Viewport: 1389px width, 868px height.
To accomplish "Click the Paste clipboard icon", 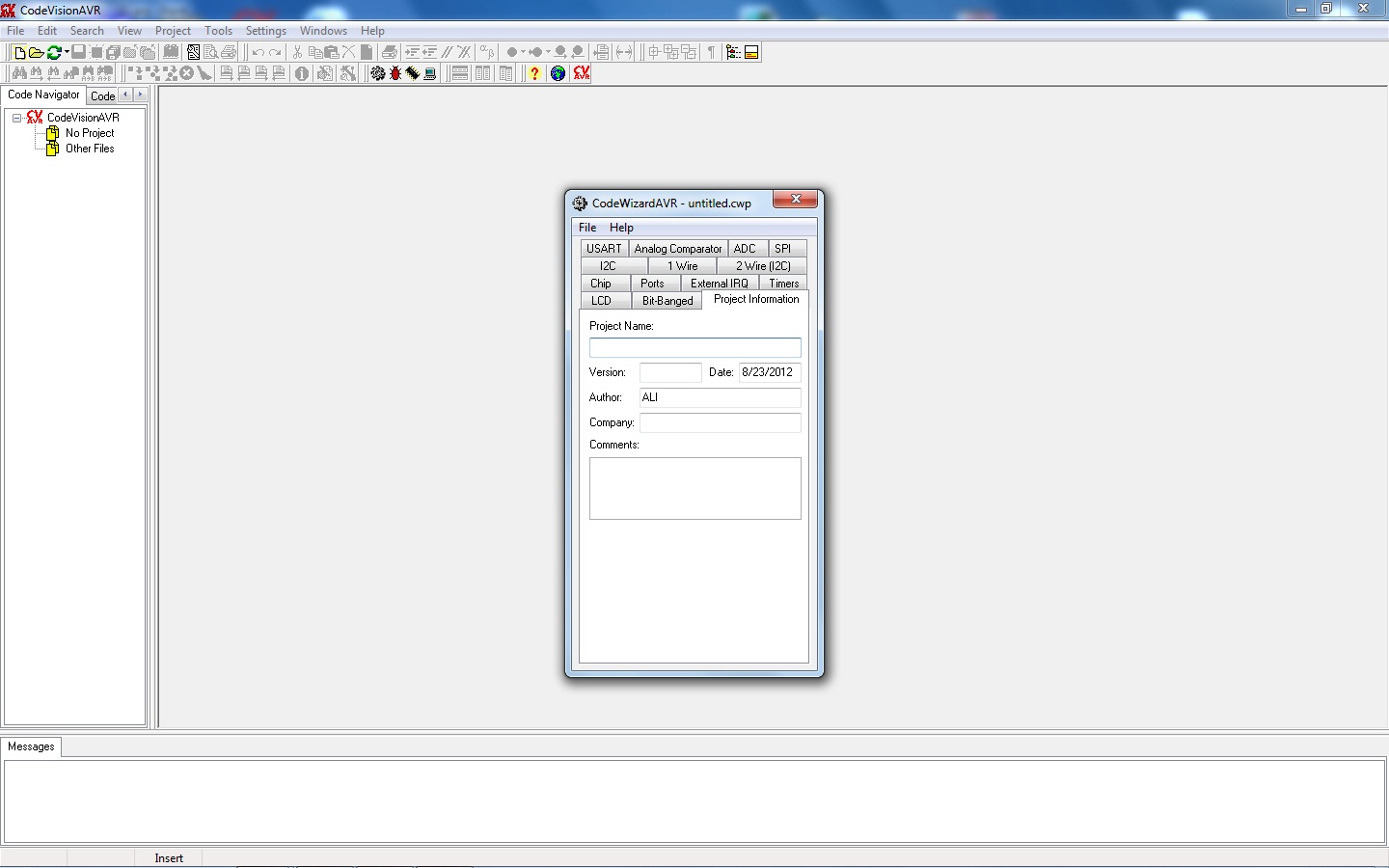I will tap(332, 52).
